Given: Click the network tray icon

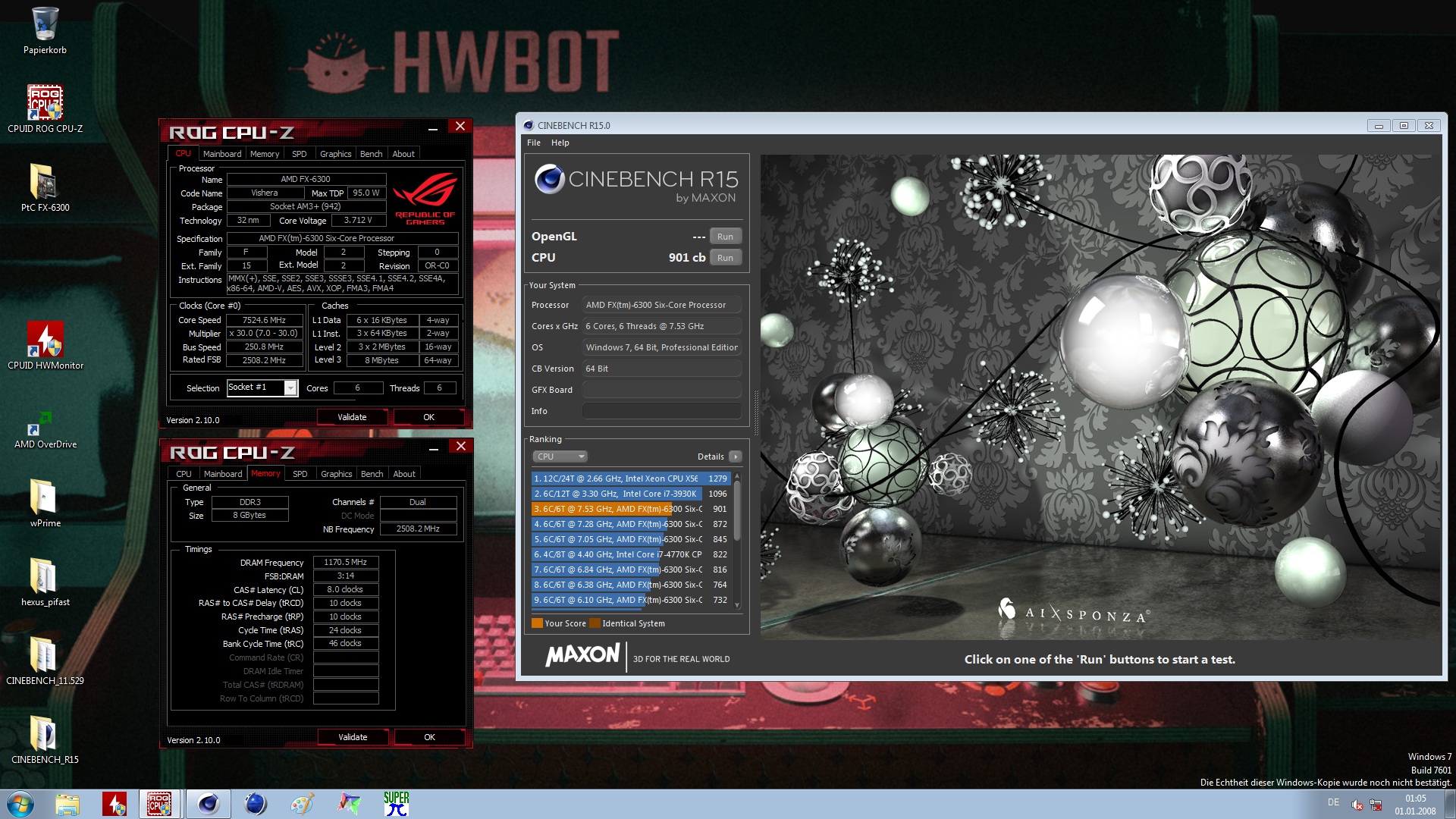Looking at the screenshot, I should pyautogui.click(x=1376, y=805).
